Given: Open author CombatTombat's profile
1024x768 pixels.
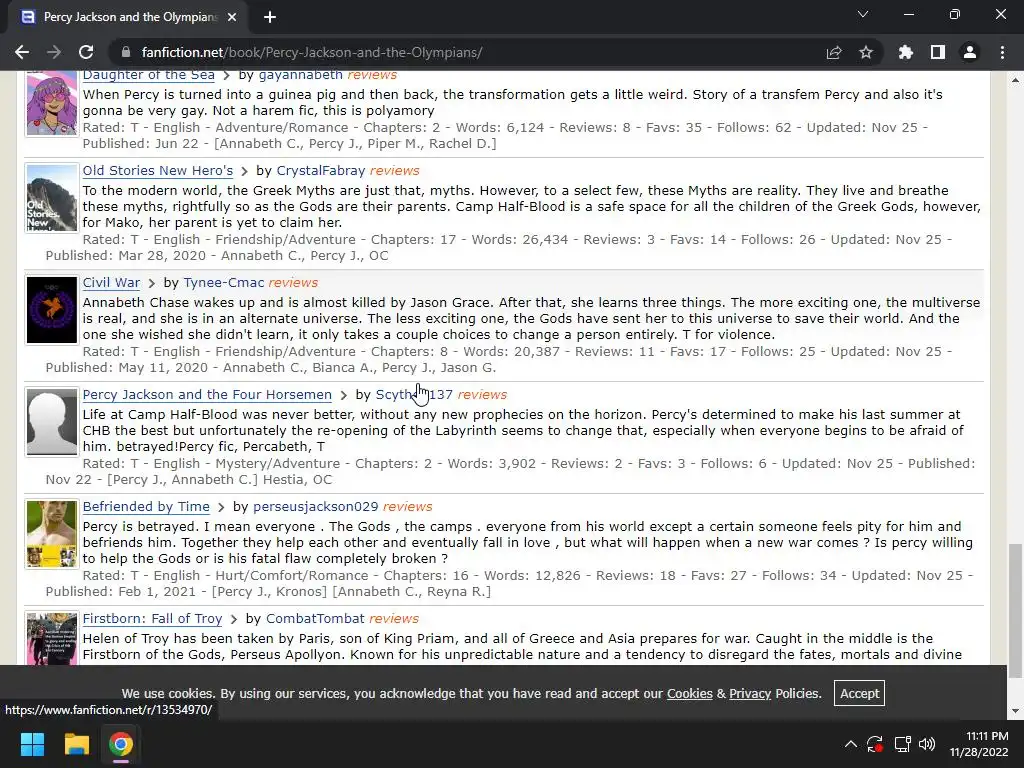Looking at the screenshot, I should pos(315,618).
